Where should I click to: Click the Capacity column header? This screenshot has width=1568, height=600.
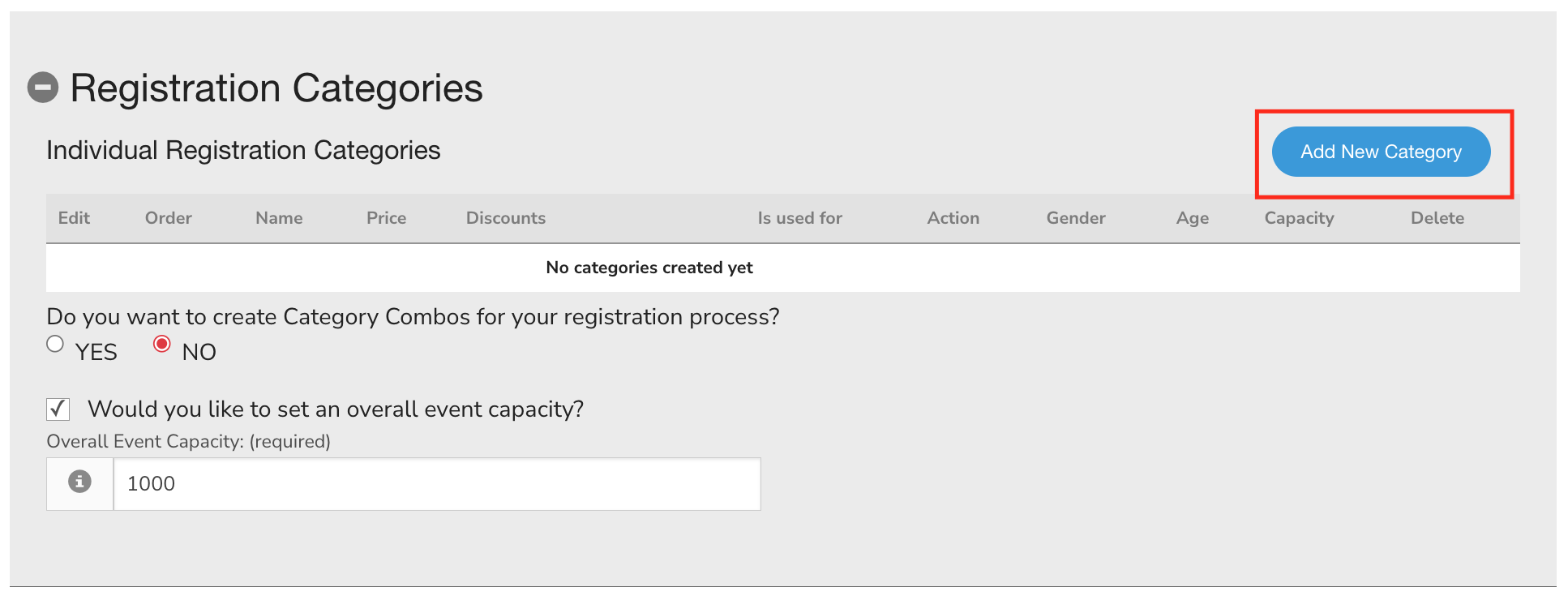(1299, 218)
